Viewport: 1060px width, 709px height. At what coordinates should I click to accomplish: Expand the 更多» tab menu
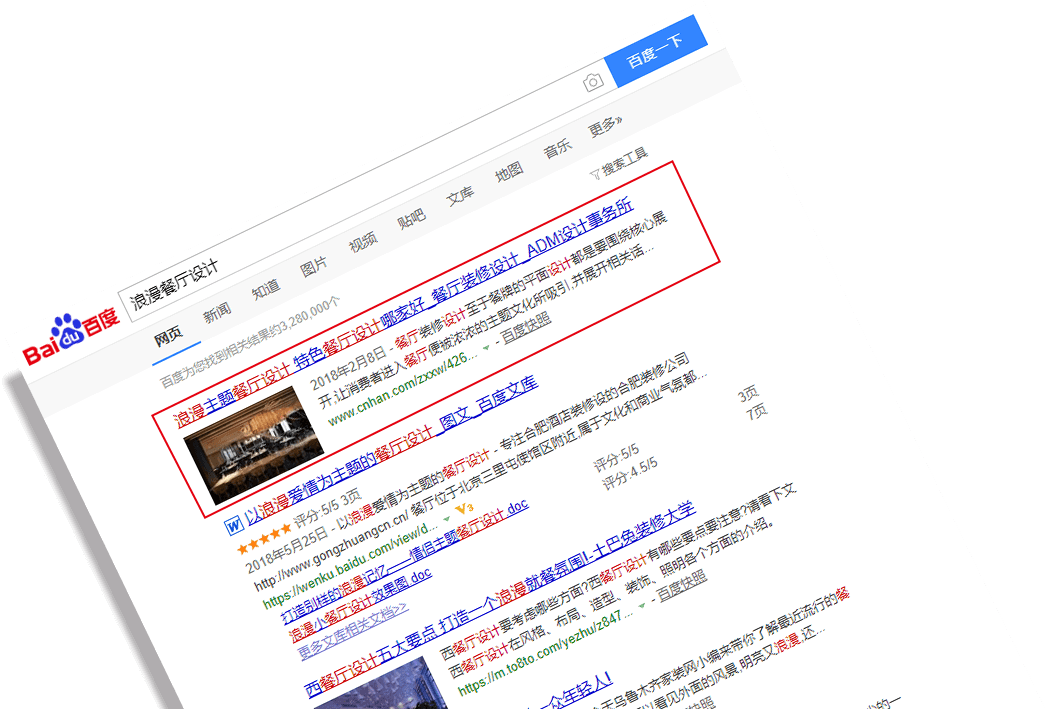[x=605, y=127]
